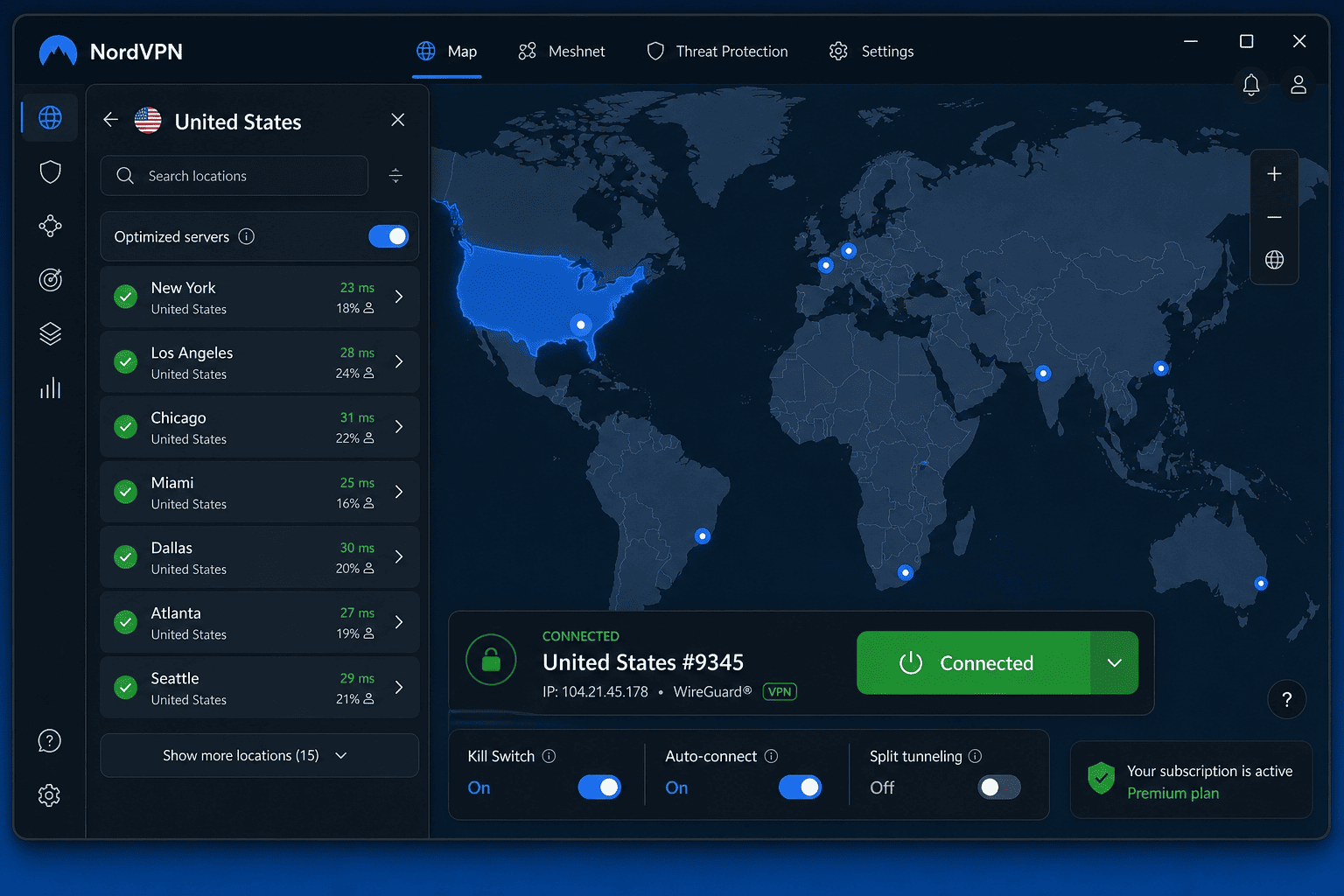Turn off the Auto-connect toggle

point(800,787)
